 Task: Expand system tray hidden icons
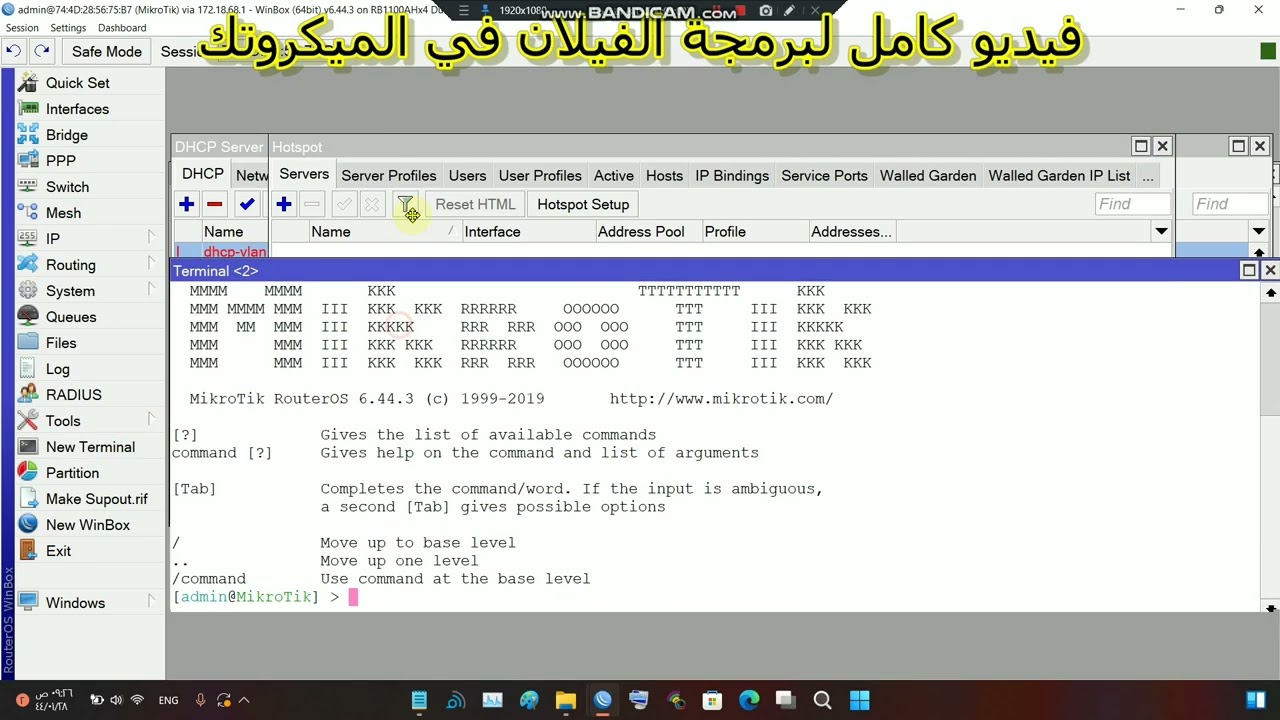point(244,700)
